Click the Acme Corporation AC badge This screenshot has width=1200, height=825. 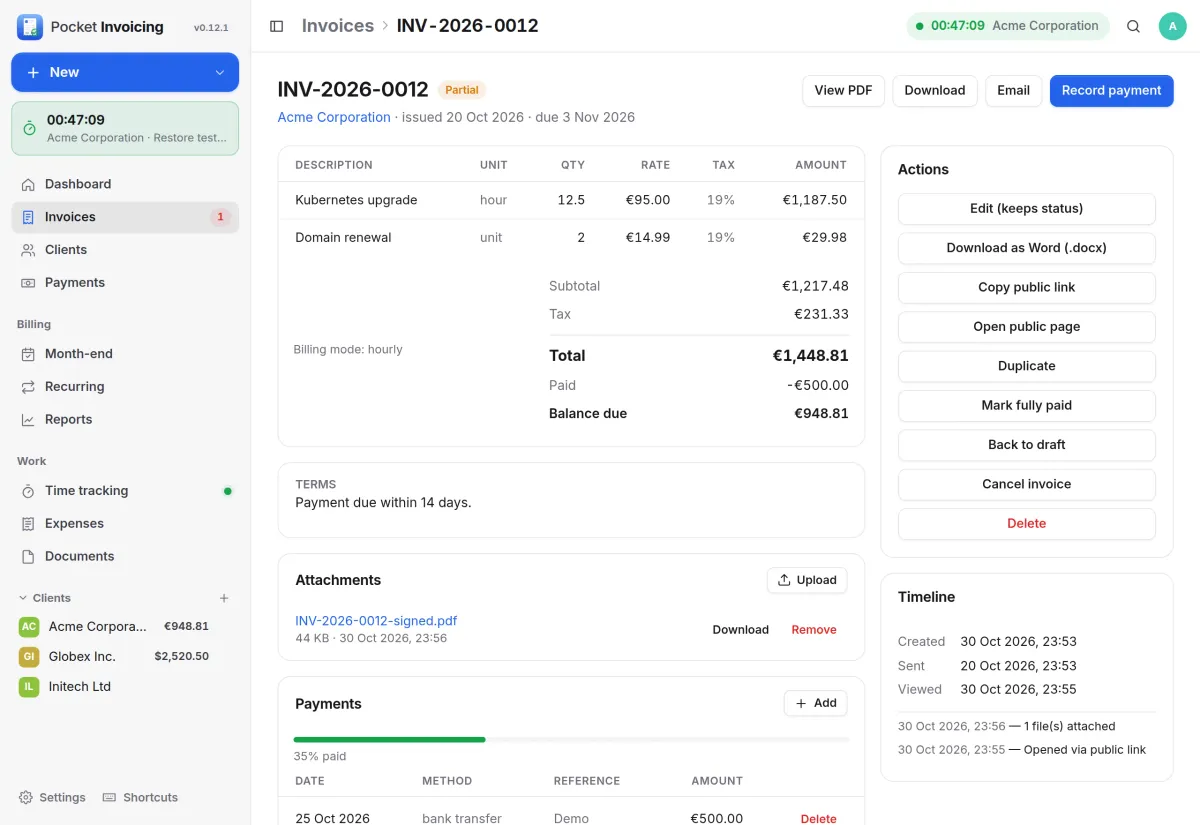click(29, 627)
